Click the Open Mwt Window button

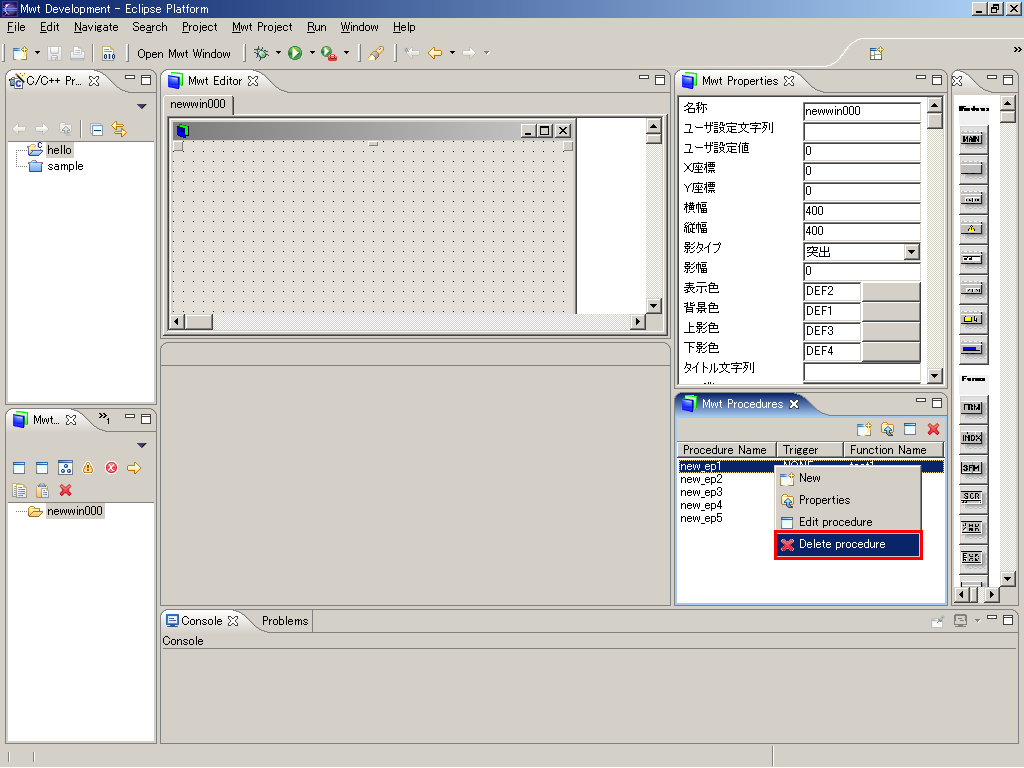pyautogui.click(x=184, y=54)
